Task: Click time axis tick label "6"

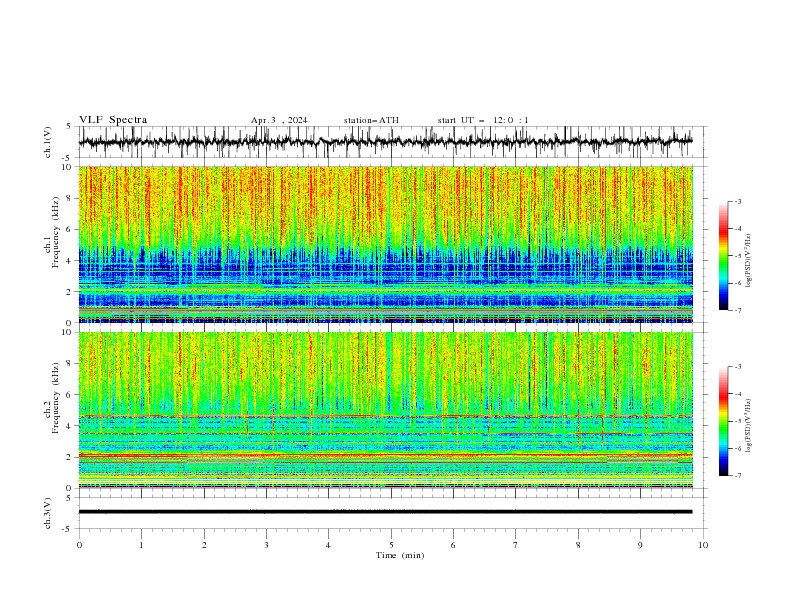Action: click(x=453, y=545)
